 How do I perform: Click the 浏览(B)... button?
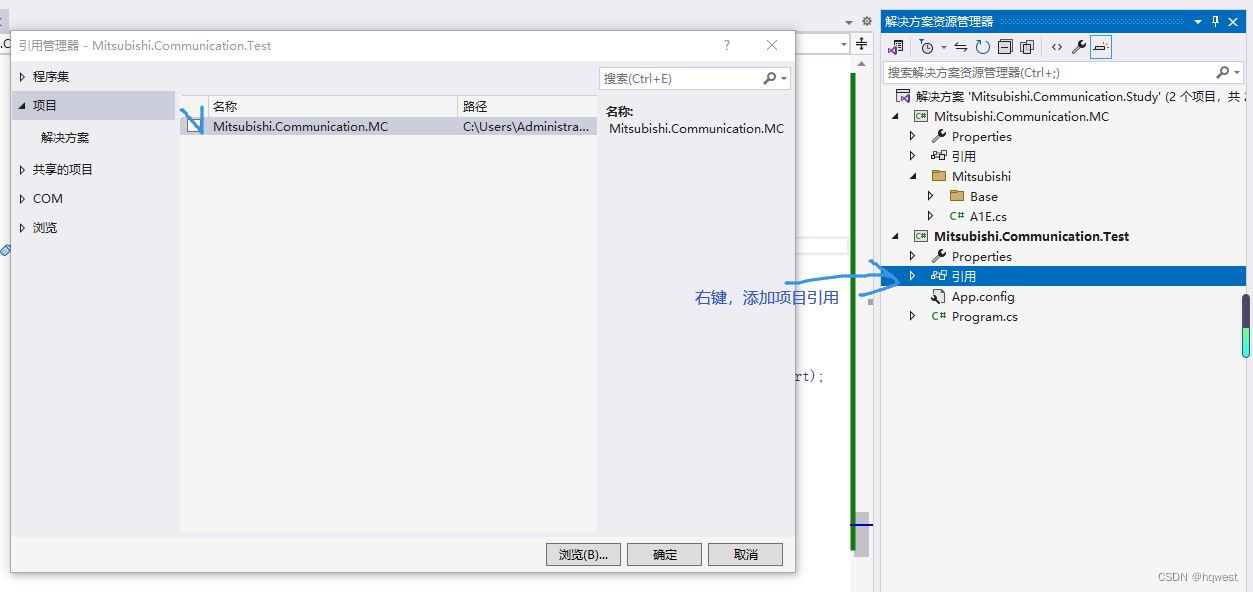point(584,554)
